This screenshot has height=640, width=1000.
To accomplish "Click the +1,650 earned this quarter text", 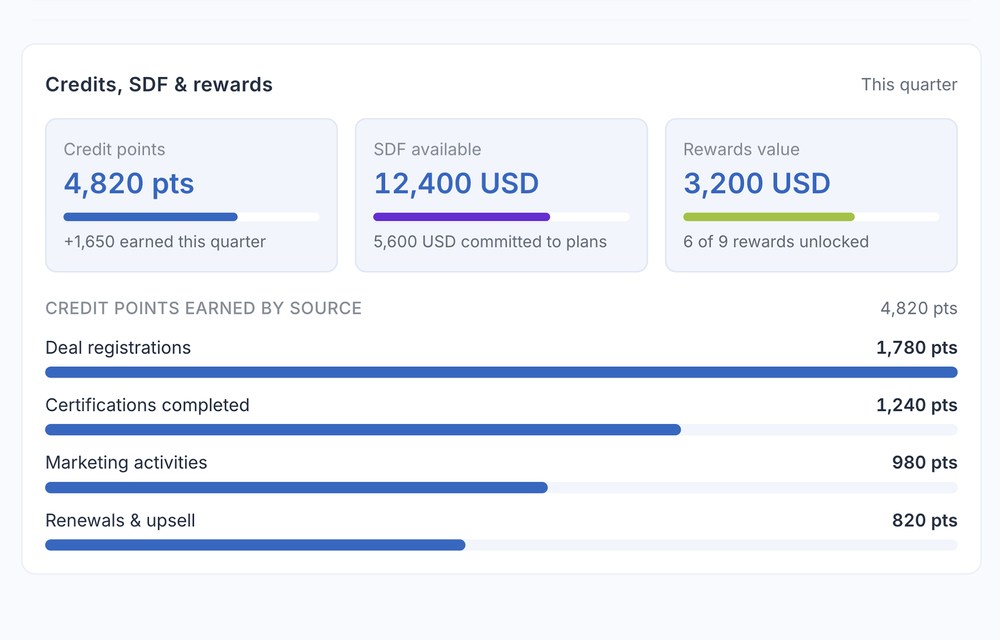I will point(165,242).
